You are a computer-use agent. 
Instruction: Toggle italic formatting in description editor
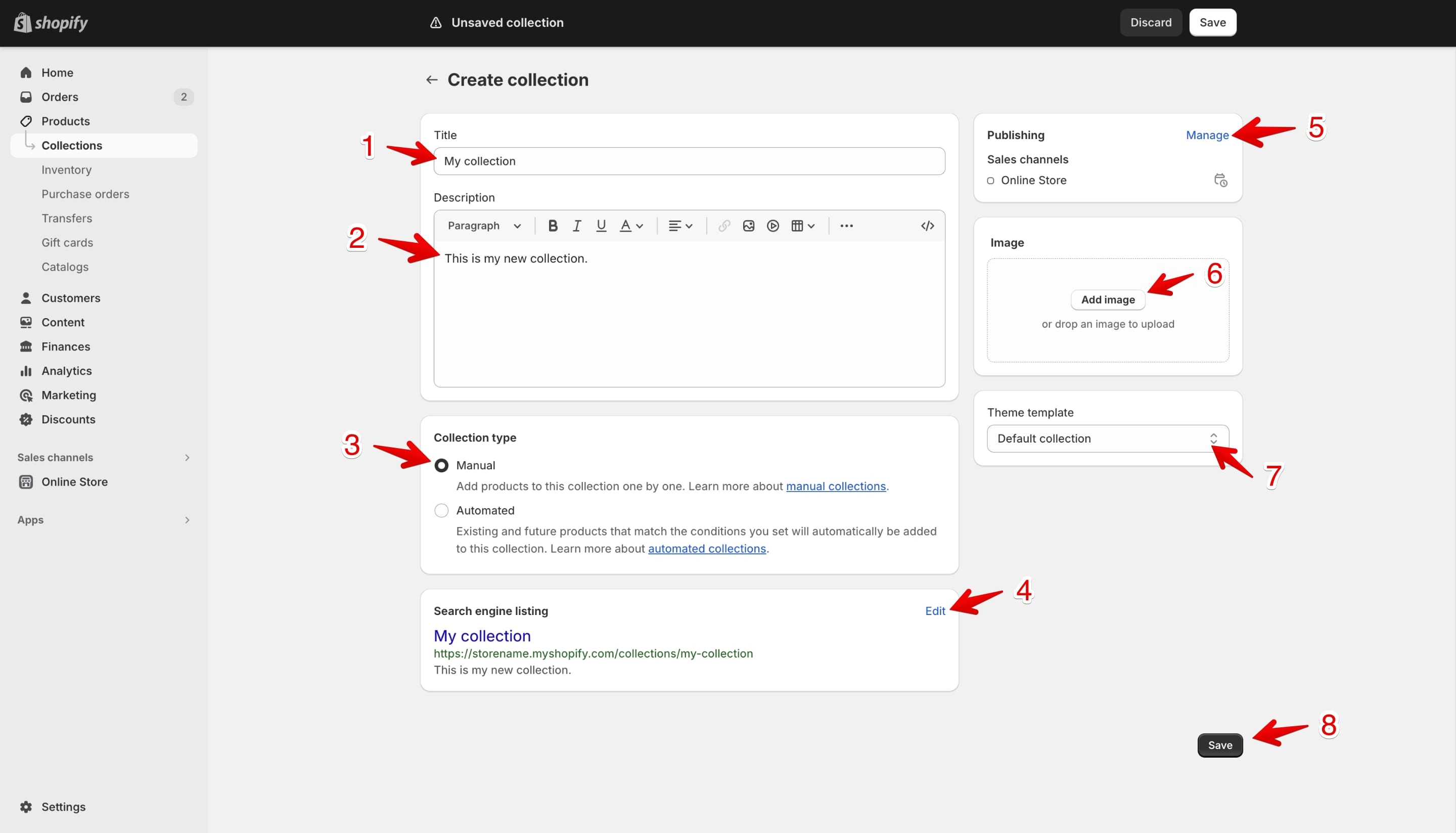tap(576, 226)
